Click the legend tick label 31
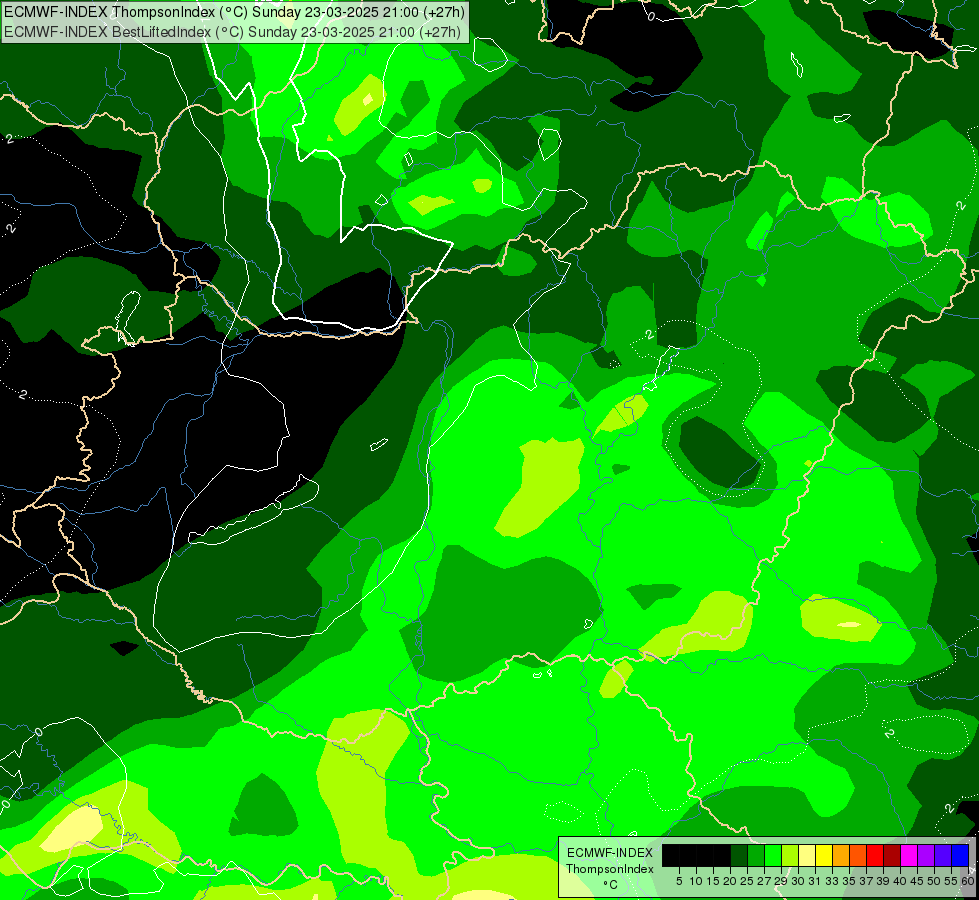979x900 pixels. (x=815, y=881)
